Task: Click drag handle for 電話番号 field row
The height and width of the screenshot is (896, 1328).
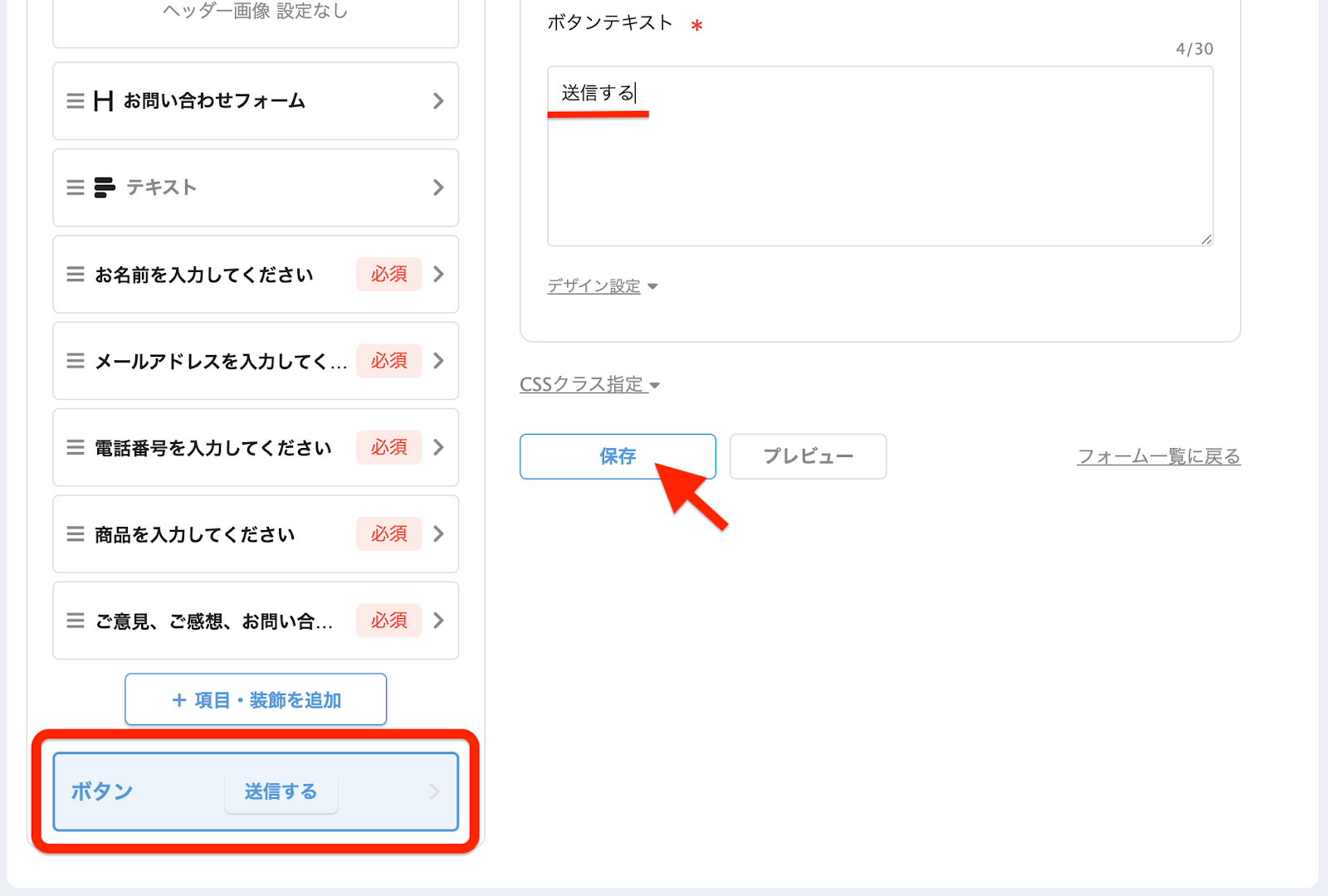Action: (76, 448)
